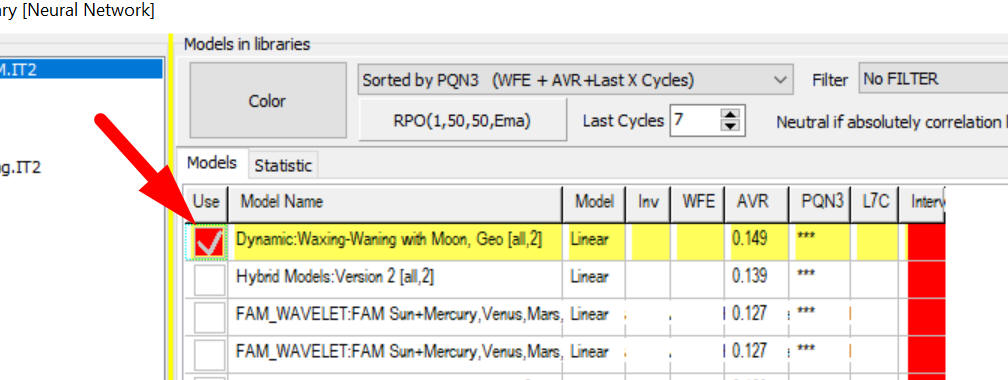Increase Last Cycles with up arrow
1008x380 pixels.
pos(730,114)
